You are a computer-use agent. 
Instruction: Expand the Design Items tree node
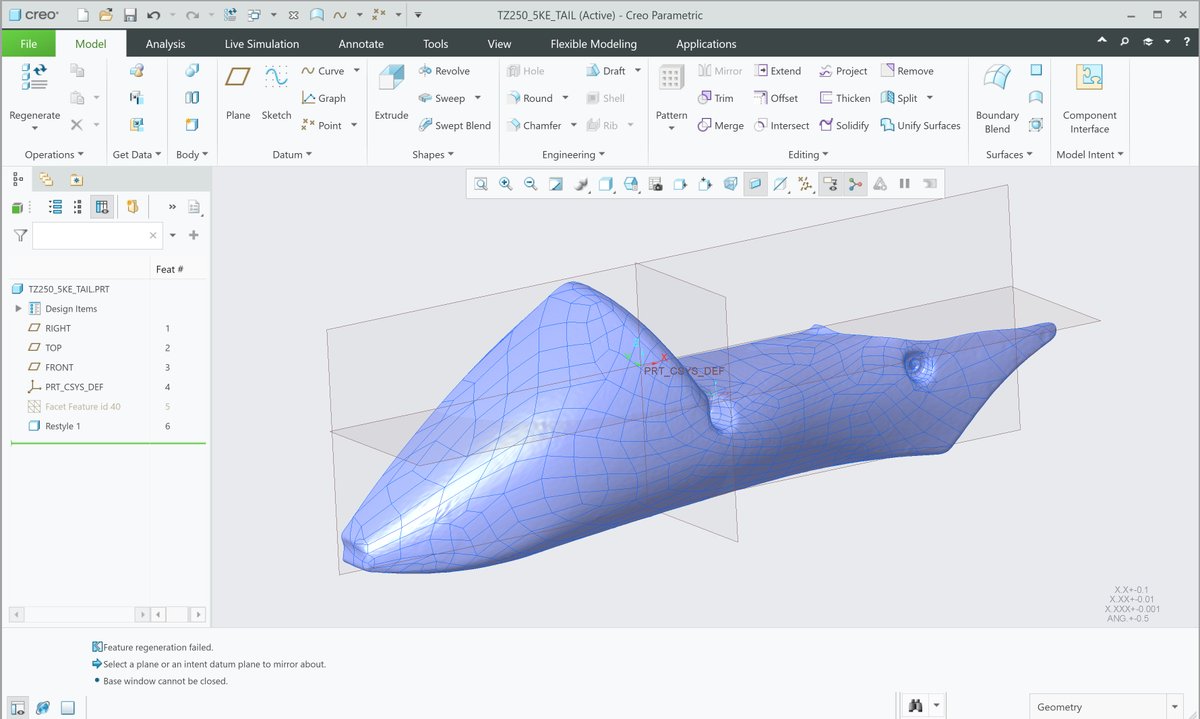pyautogui.click(x=18, y=308)
